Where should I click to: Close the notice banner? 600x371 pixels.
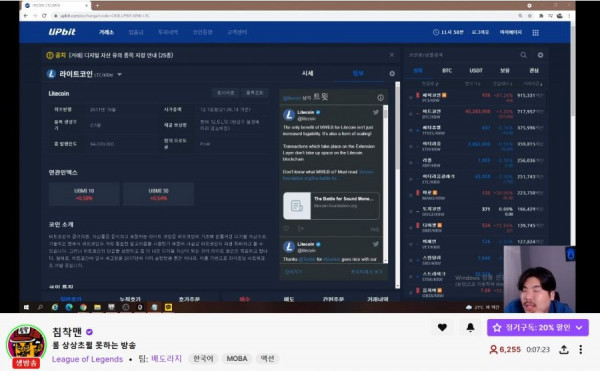pos(391,55)
